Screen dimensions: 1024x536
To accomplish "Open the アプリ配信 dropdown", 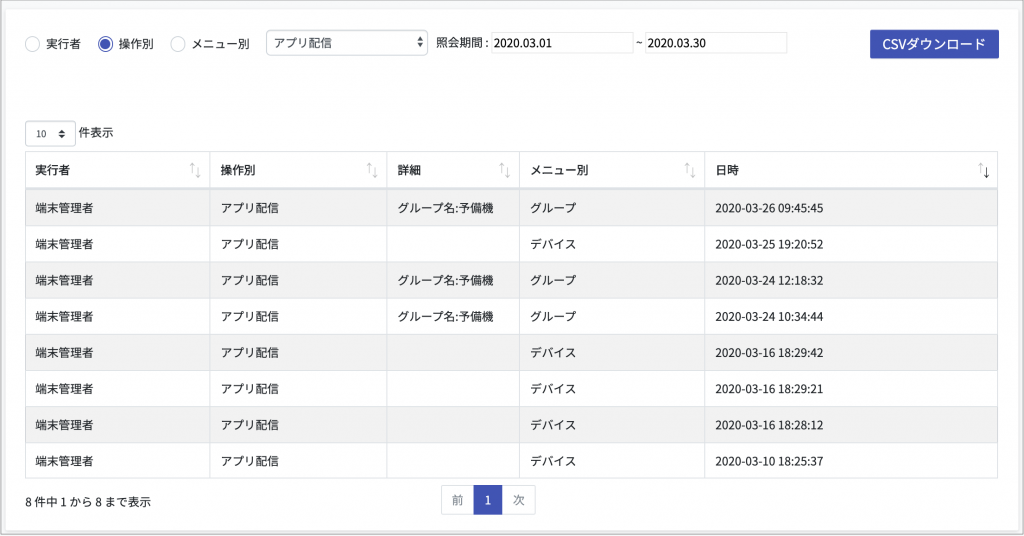I will tap(347, 43).
